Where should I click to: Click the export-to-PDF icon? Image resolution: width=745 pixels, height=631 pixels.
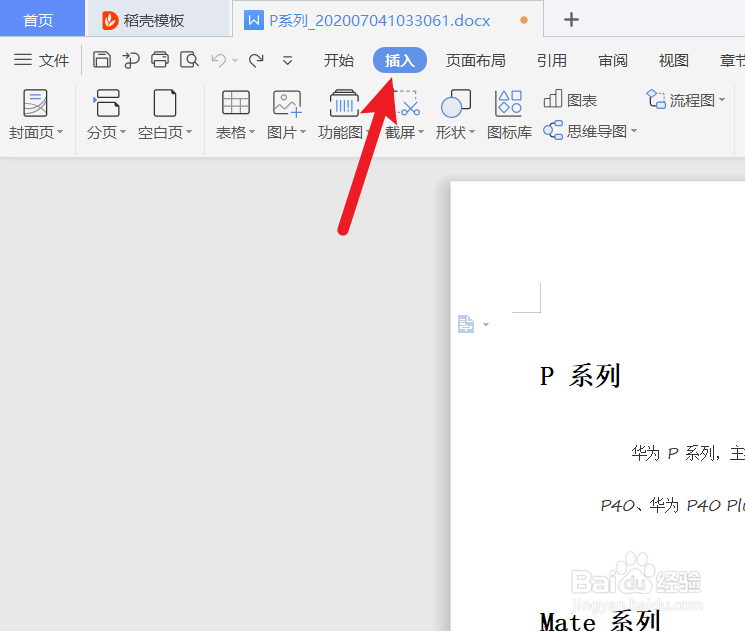coord(131,60)
